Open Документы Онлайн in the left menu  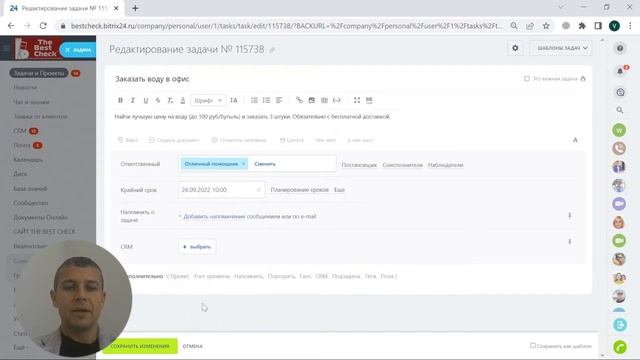tap(40, 217)
